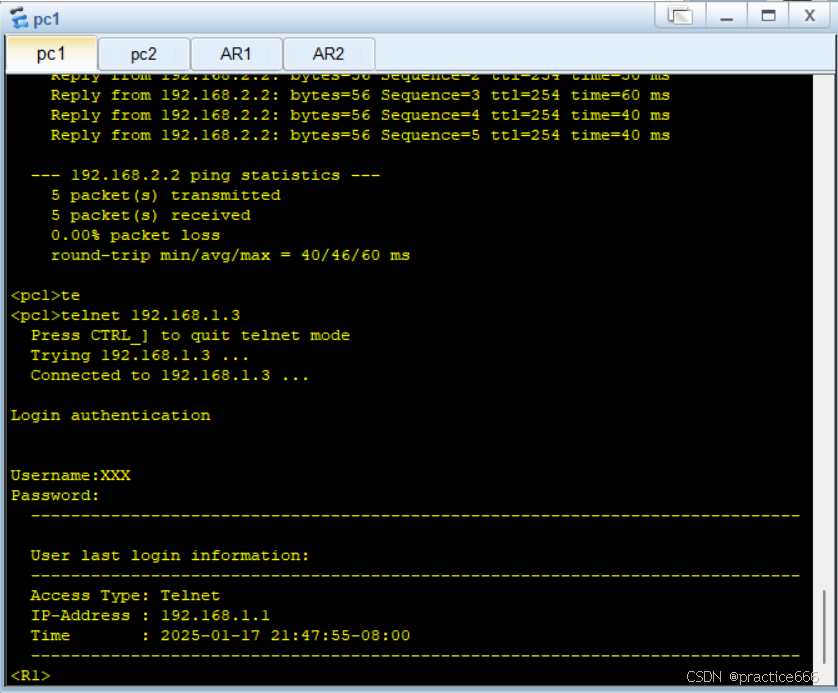This screenshot has width=838, height=693.
Task: Click 'Access Type: Telnet' line
Action: click(125, 595)
